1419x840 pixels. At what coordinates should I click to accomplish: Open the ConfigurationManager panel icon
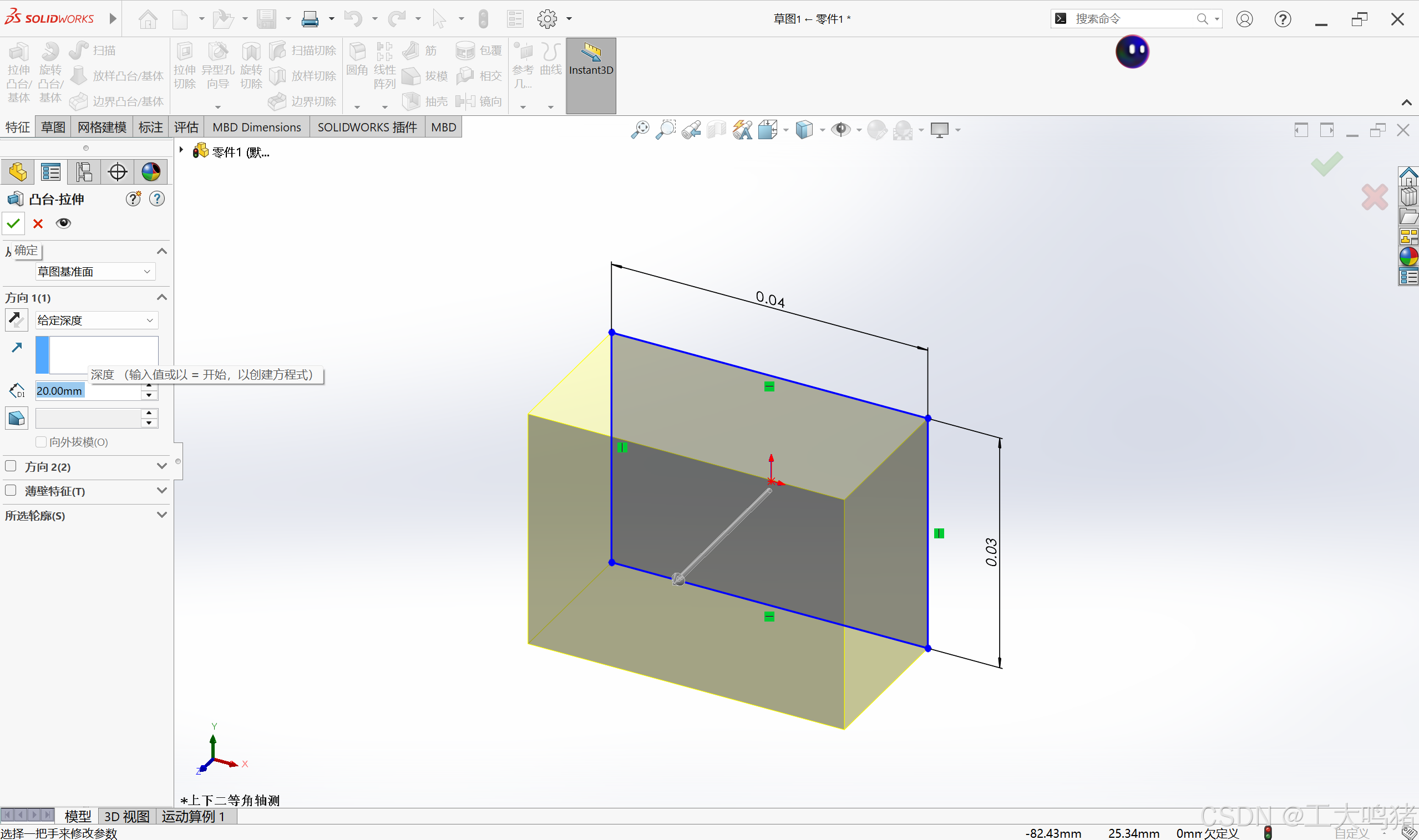coord(84,172)
